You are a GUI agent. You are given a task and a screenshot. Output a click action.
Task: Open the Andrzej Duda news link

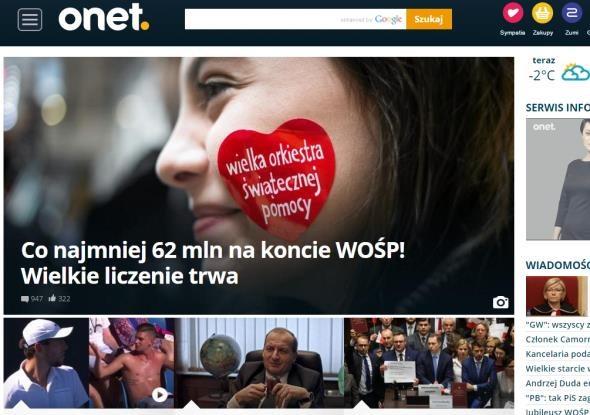[558, 383]
